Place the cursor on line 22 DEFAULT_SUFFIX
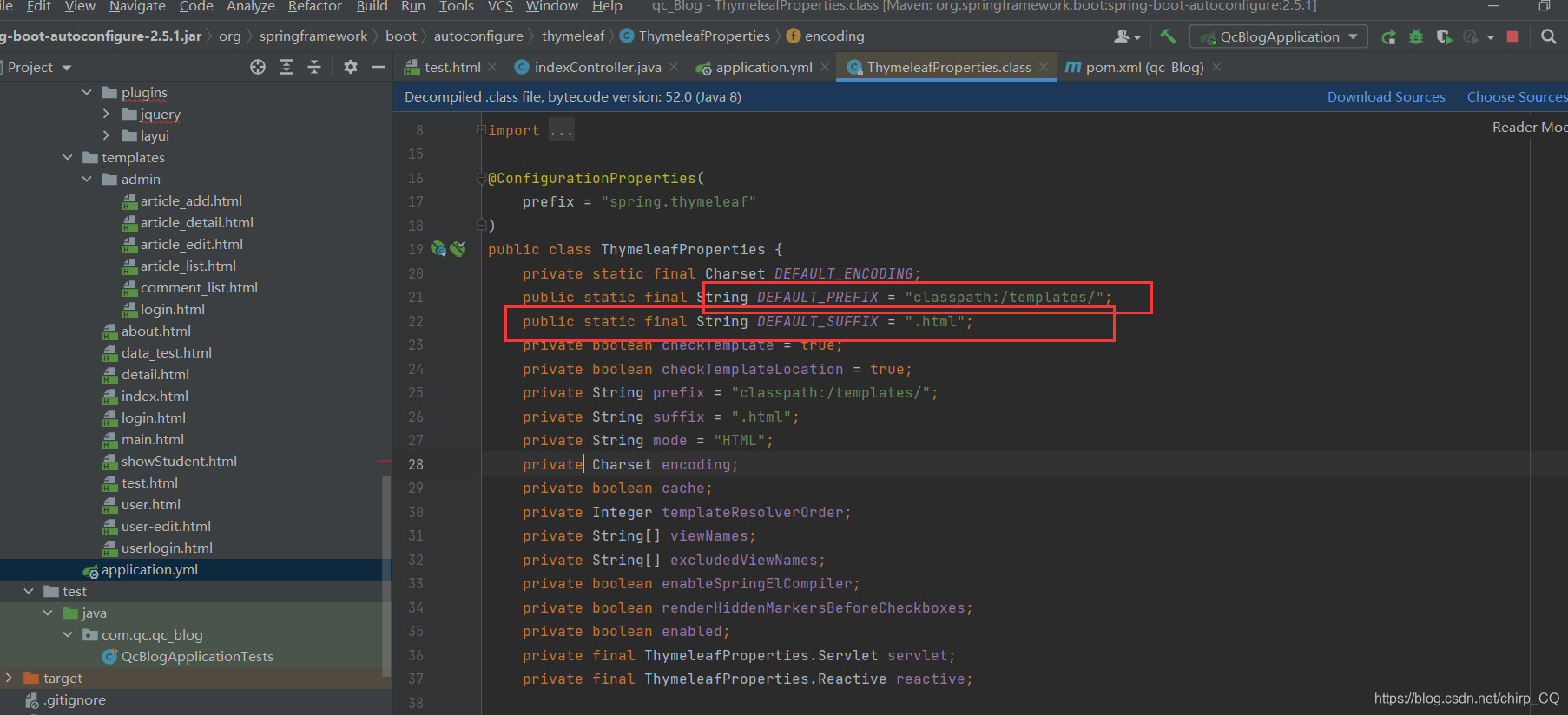The width and height of the screenshot is (1568, 715). coord(817,322)
